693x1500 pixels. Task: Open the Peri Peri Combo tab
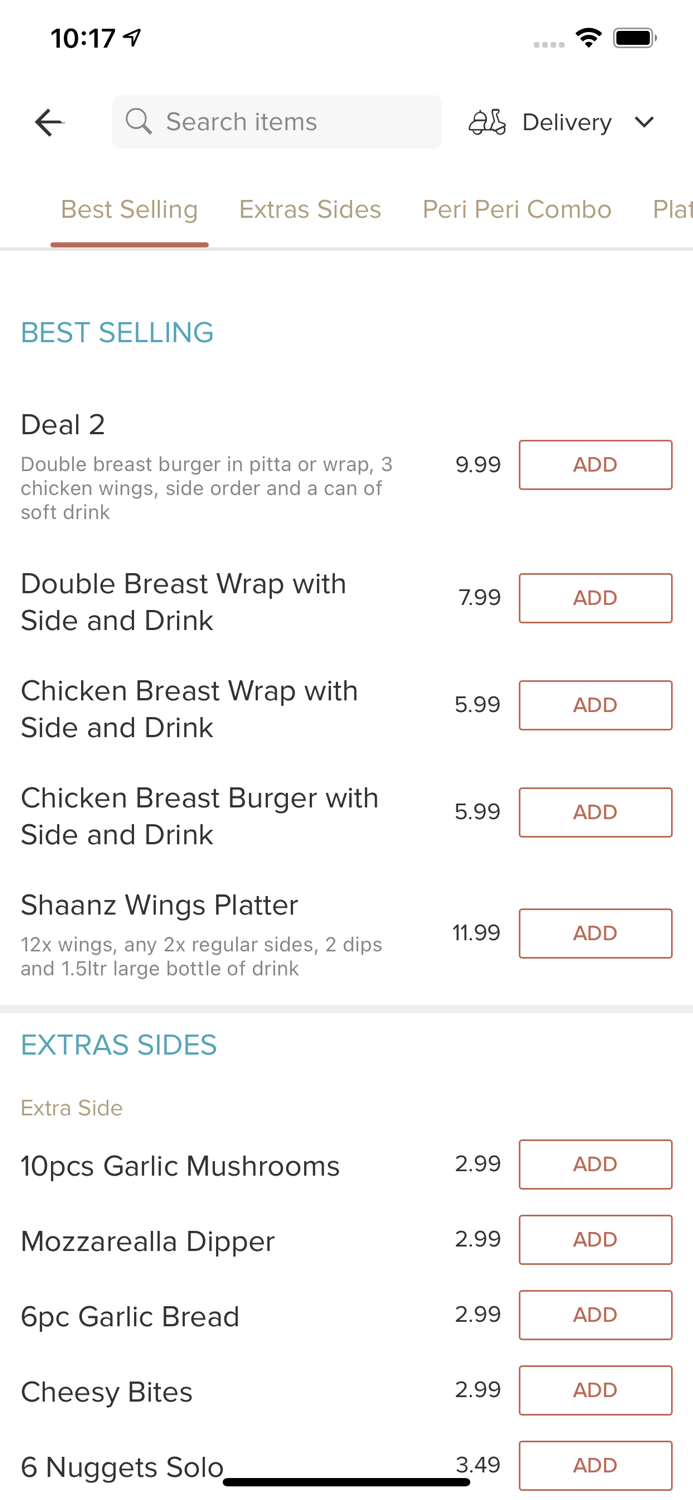click(x=517, y=209)
